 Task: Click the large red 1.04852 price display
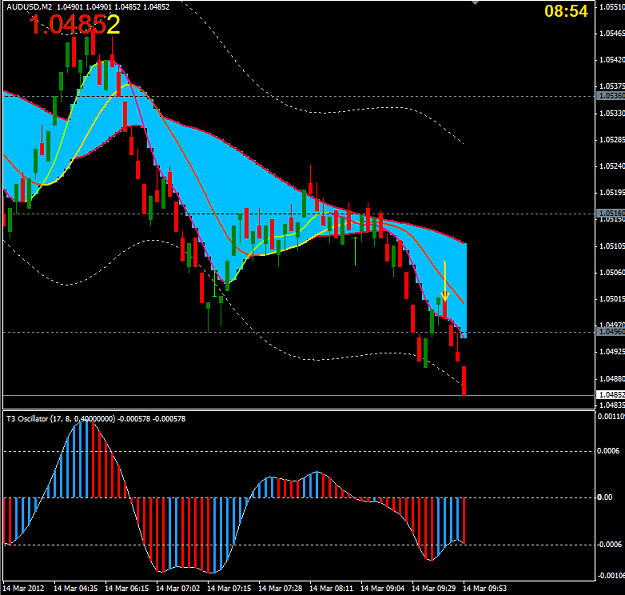(x=75, y=24)
